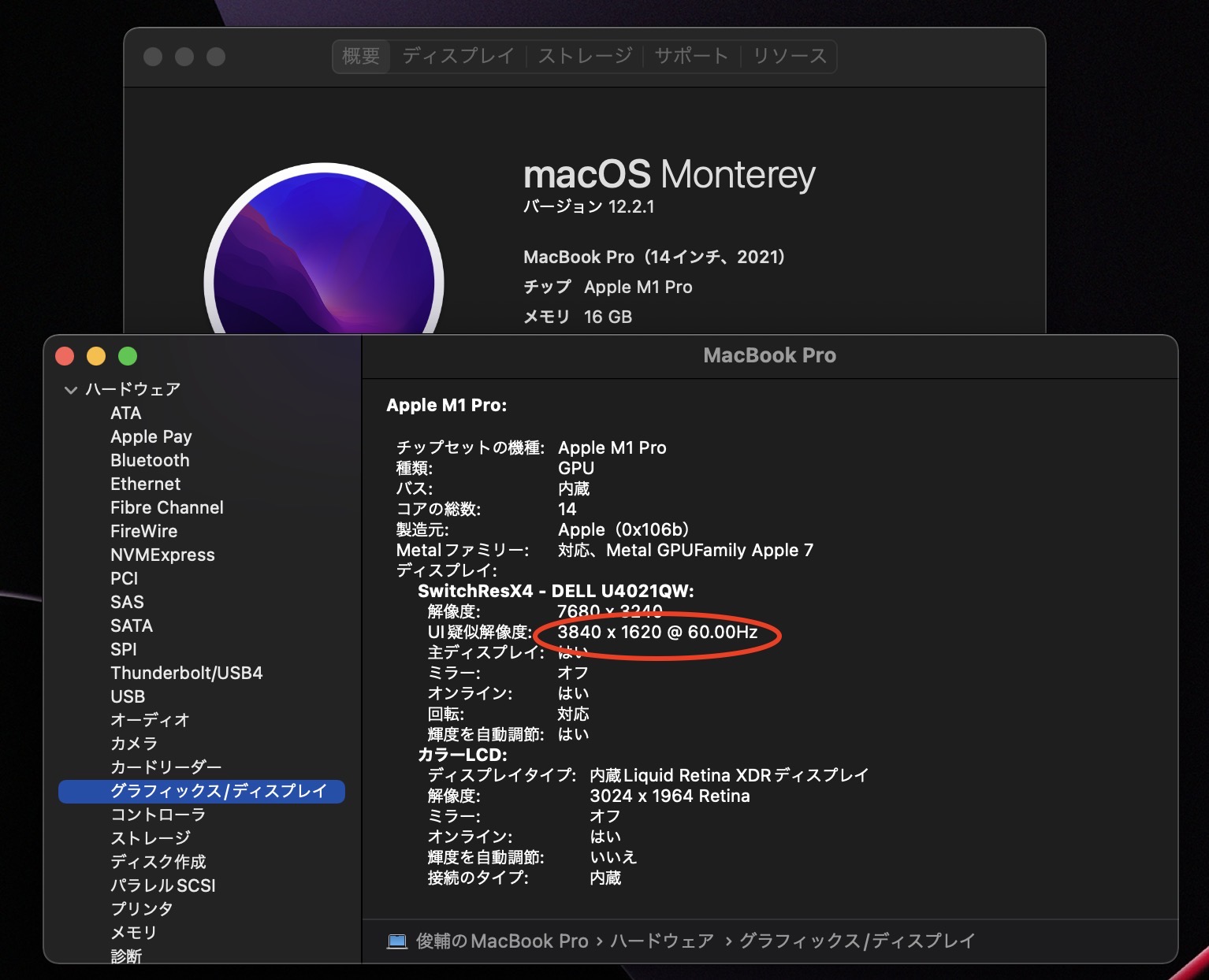Select USB in the hardware list
The height and width of the screenshot is (980, 1209).
128,696
